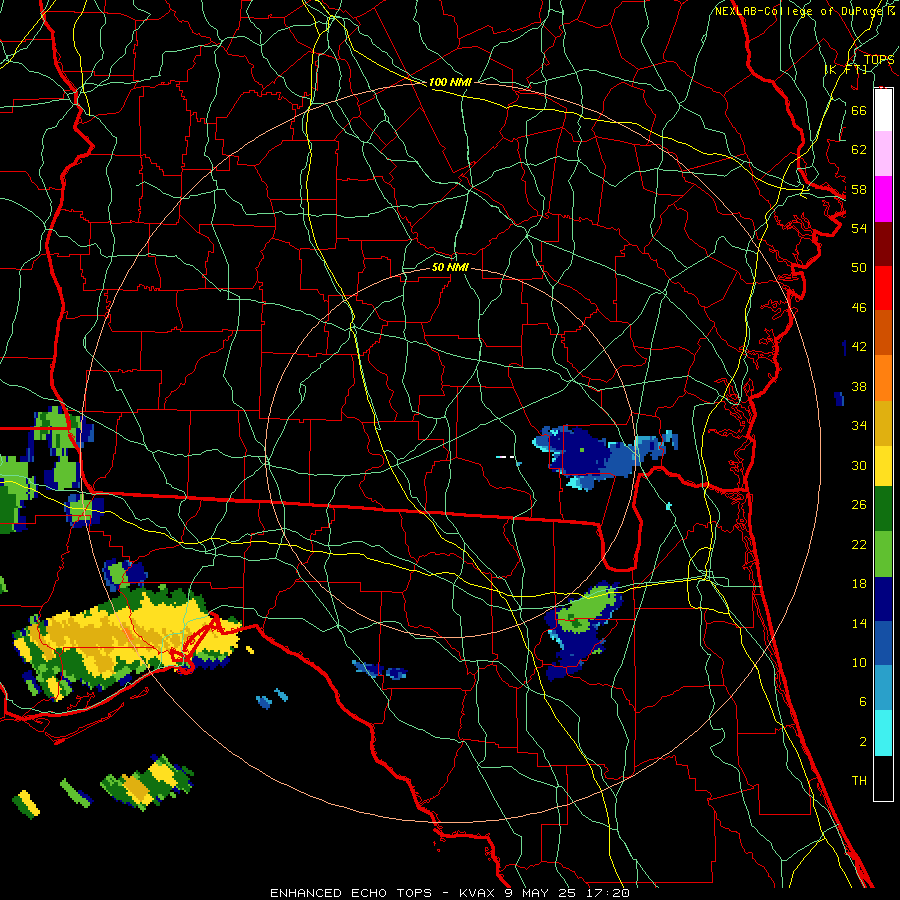Image resolution: width=900 pixels, height=900 pixels.
Task: Click the green-topped echo southeast of radar
Action: 583,629
